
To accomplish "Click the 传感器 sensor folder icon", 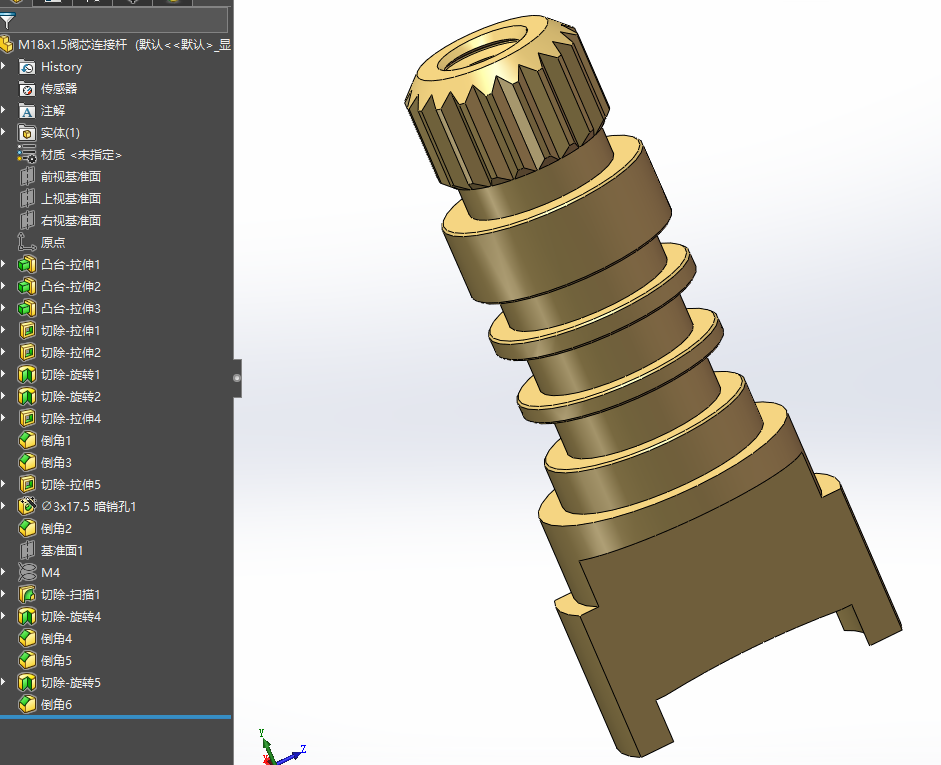I will (x=27, y=89).
